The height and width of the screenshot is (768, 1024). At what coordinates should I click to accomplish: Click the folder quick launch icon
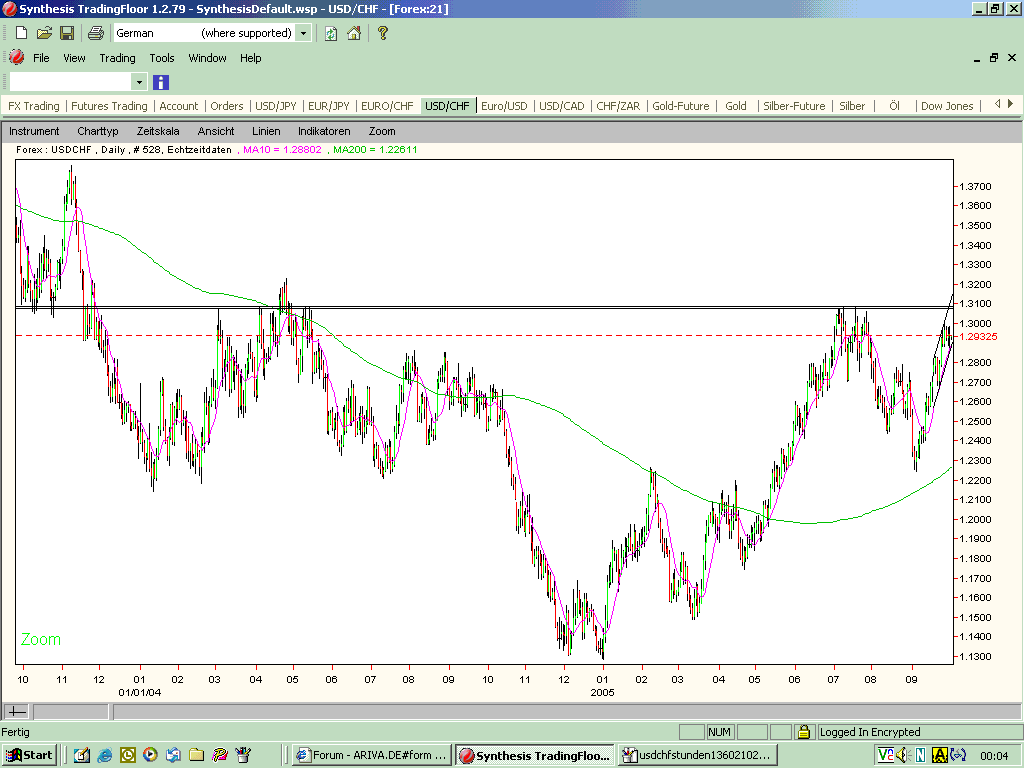197,755
